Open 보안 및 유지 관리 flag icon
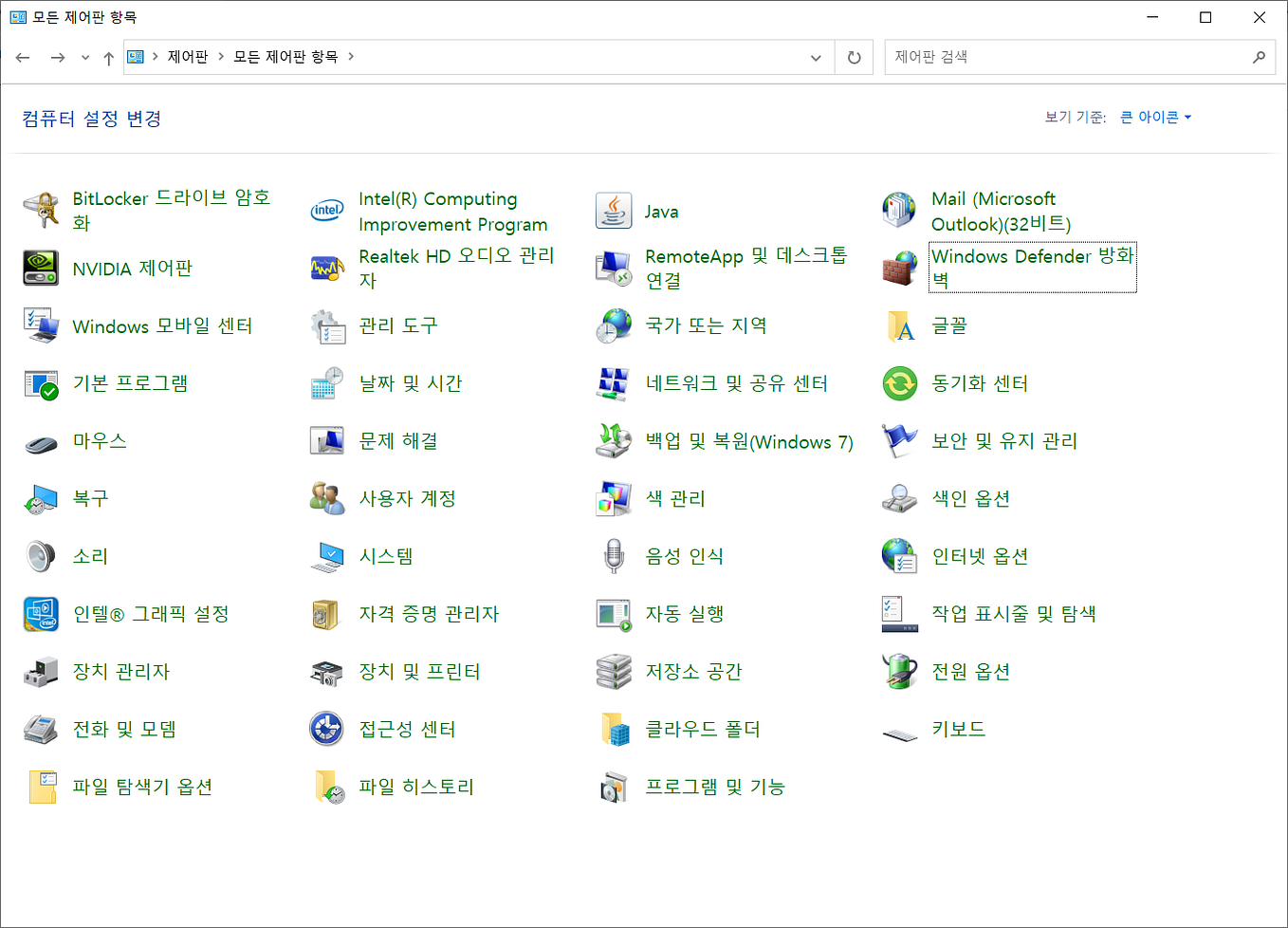The image size is (1288, 928). [899, 441]
